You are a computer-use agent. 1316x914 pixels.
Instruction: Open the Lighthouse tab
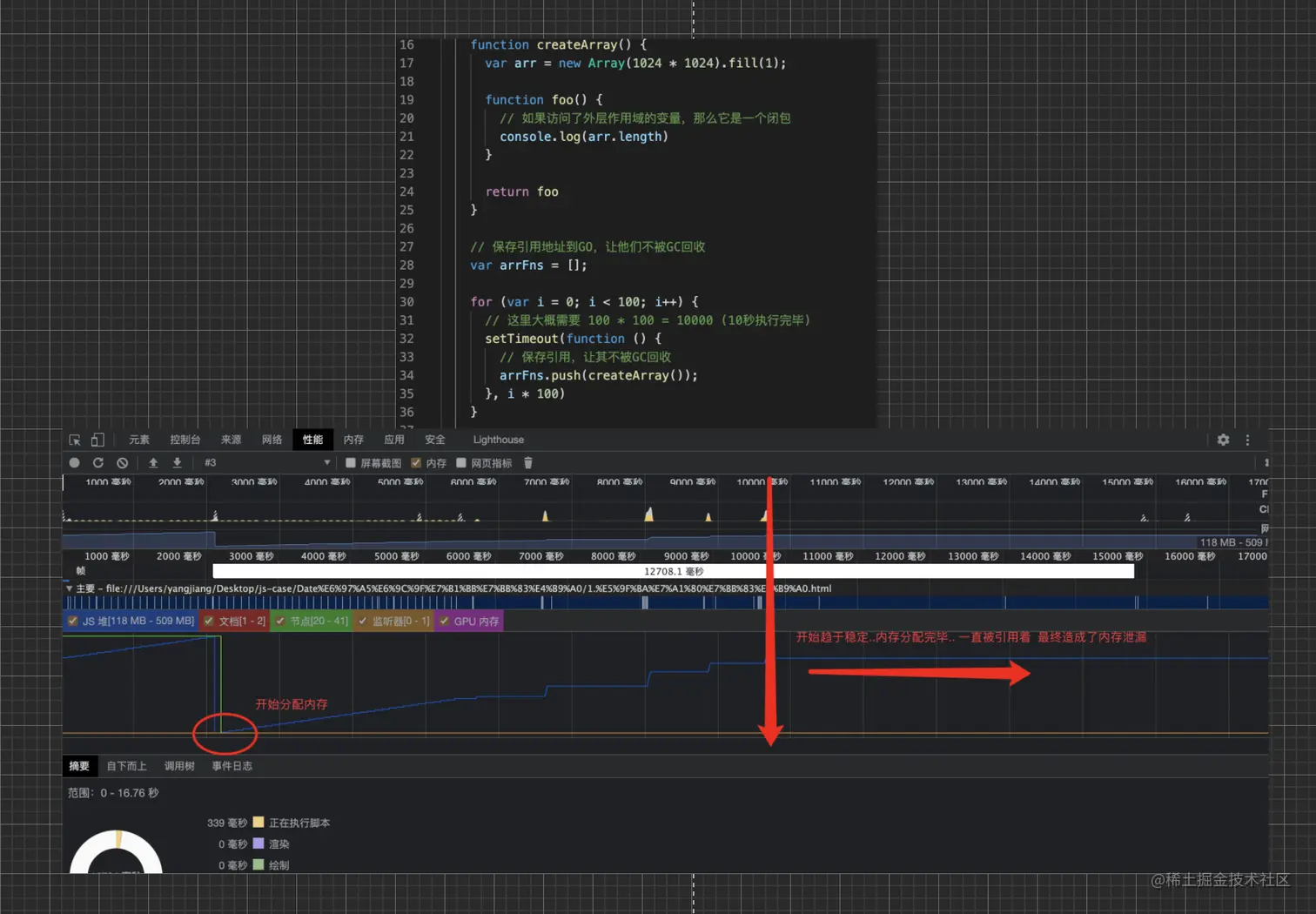click(x=499, y=440)
